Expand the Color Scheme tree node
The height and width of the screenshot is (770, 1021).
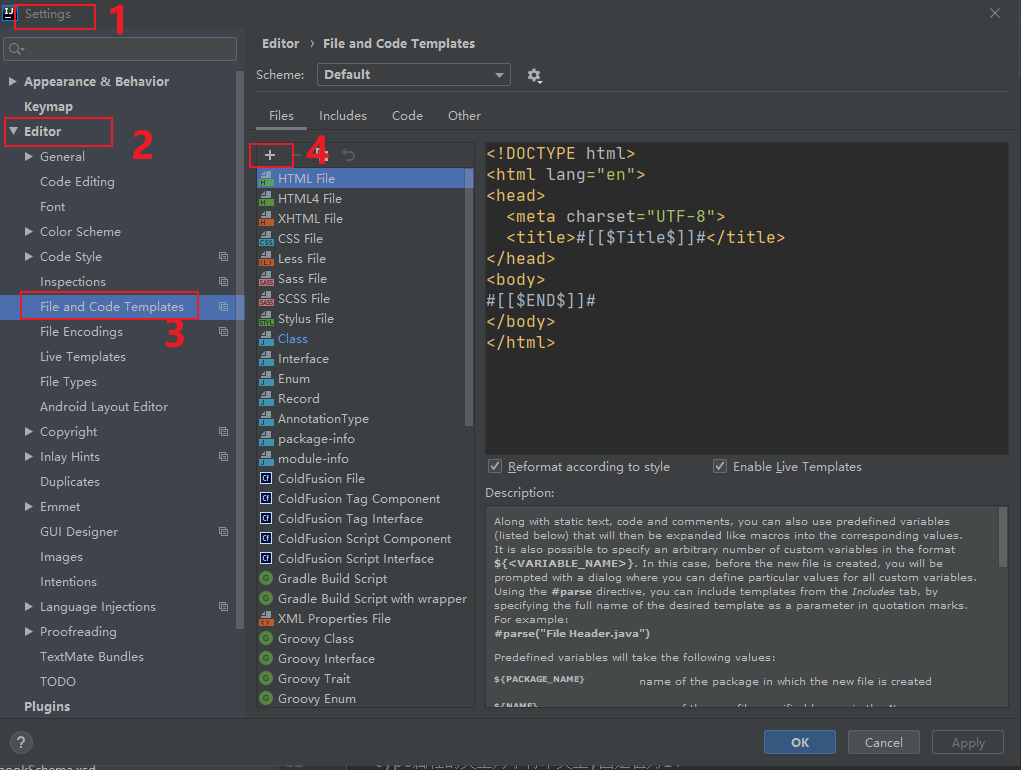point(29,232)
